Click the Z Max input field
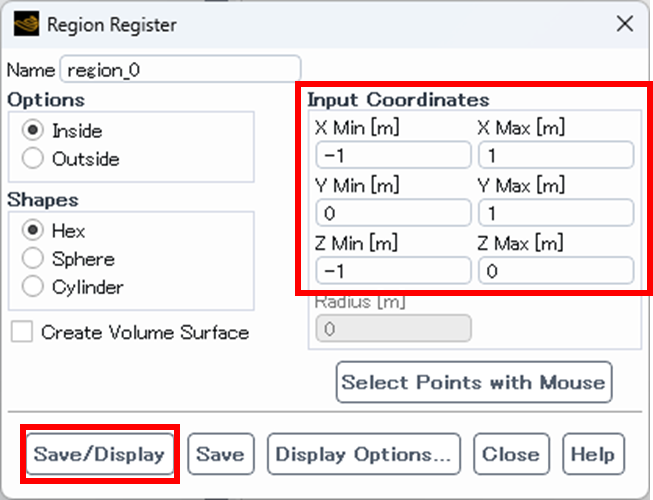This screenshot has width=653, height=500. click(556, 271)
